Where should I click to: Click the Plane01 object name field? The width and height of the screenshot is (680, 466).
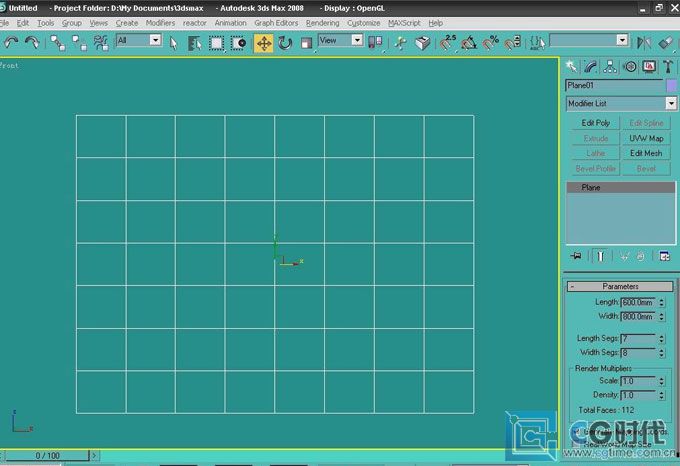(x=615, y=85)
